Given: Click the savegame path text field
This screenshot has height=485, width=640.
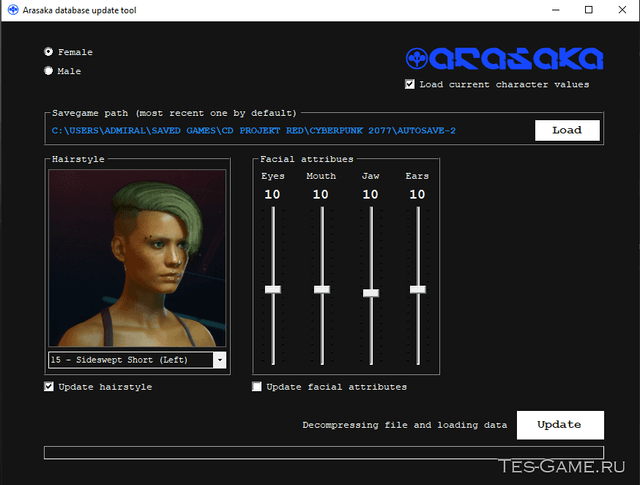Looking at the screenshot, I should [253, 131].
